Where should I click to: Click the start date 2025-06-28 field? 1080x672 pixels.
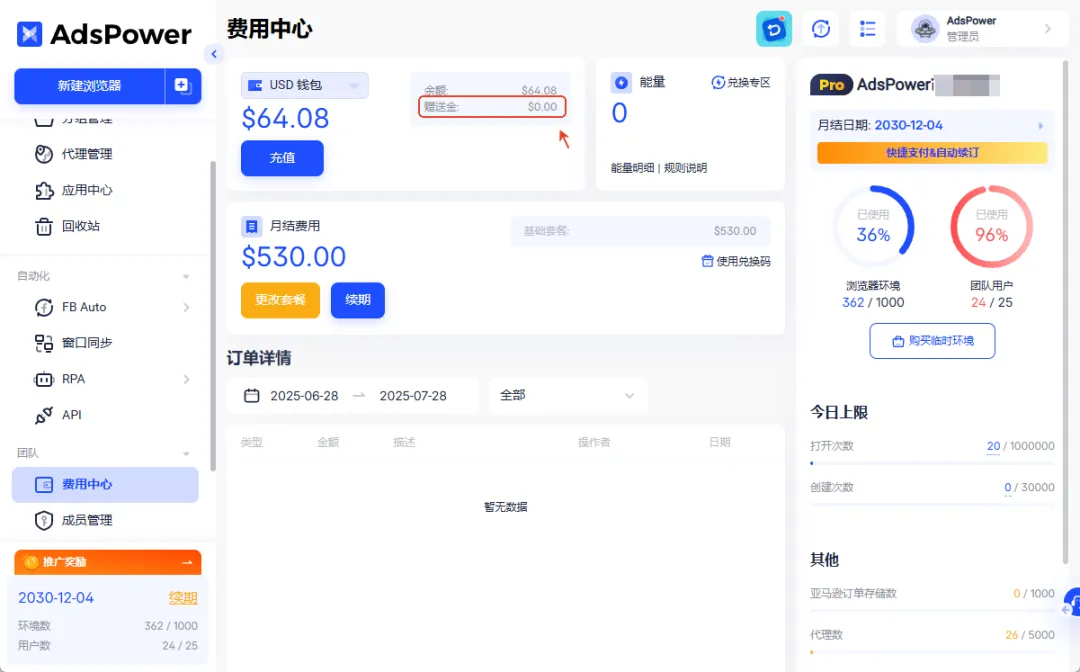tap(304, 396)
